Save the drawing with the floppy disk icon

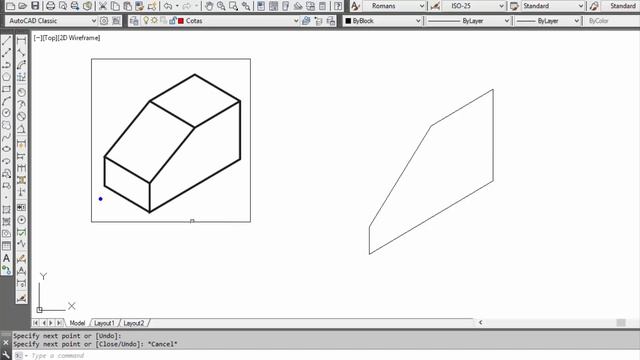[x=35, y=6]
